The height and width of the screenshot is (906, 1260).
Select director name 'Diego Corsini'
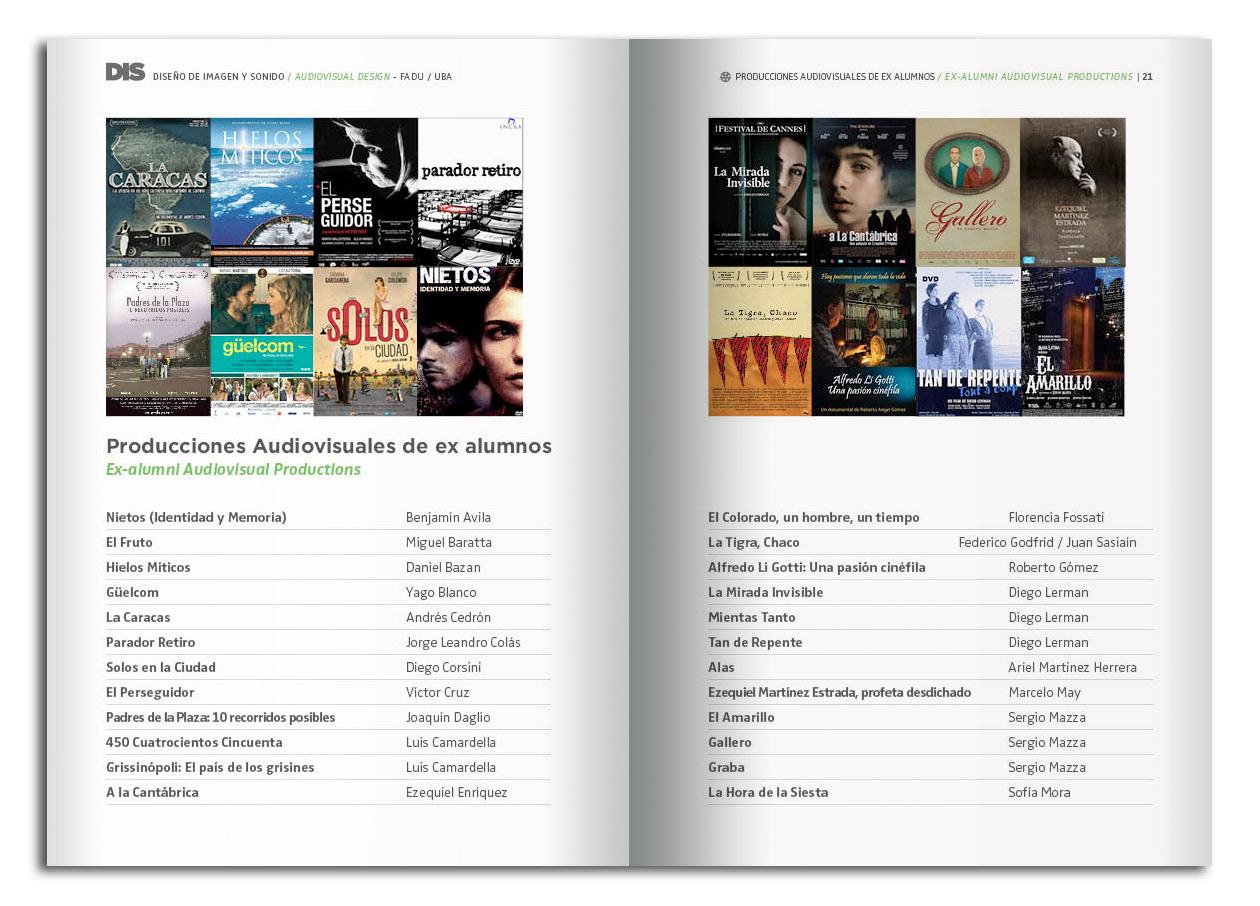tap(443, 667)
